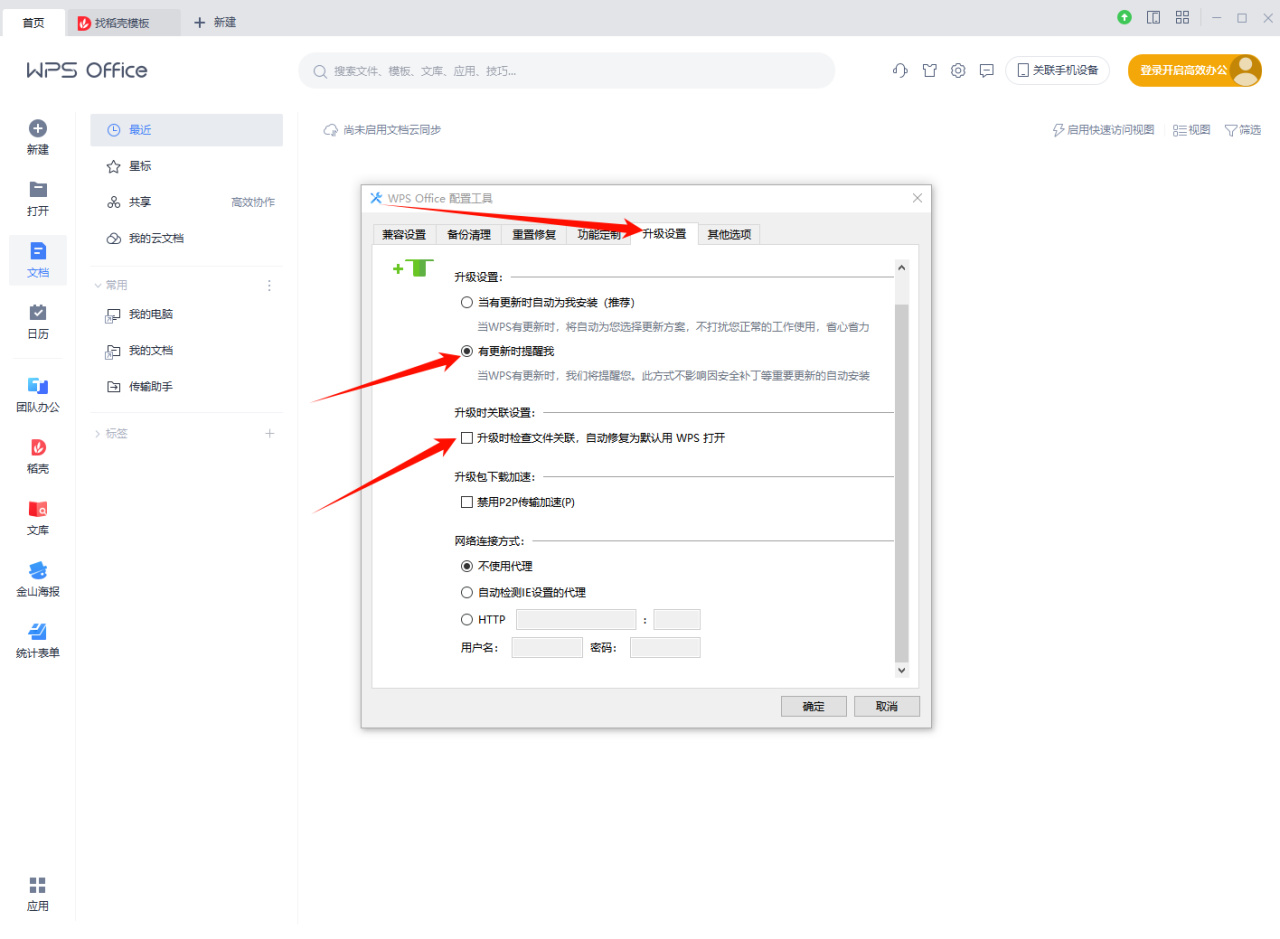Switch to the 其他选项 tab
Image resolution: width=1280 pixels, height=939 pixels.
click(729, 235)
